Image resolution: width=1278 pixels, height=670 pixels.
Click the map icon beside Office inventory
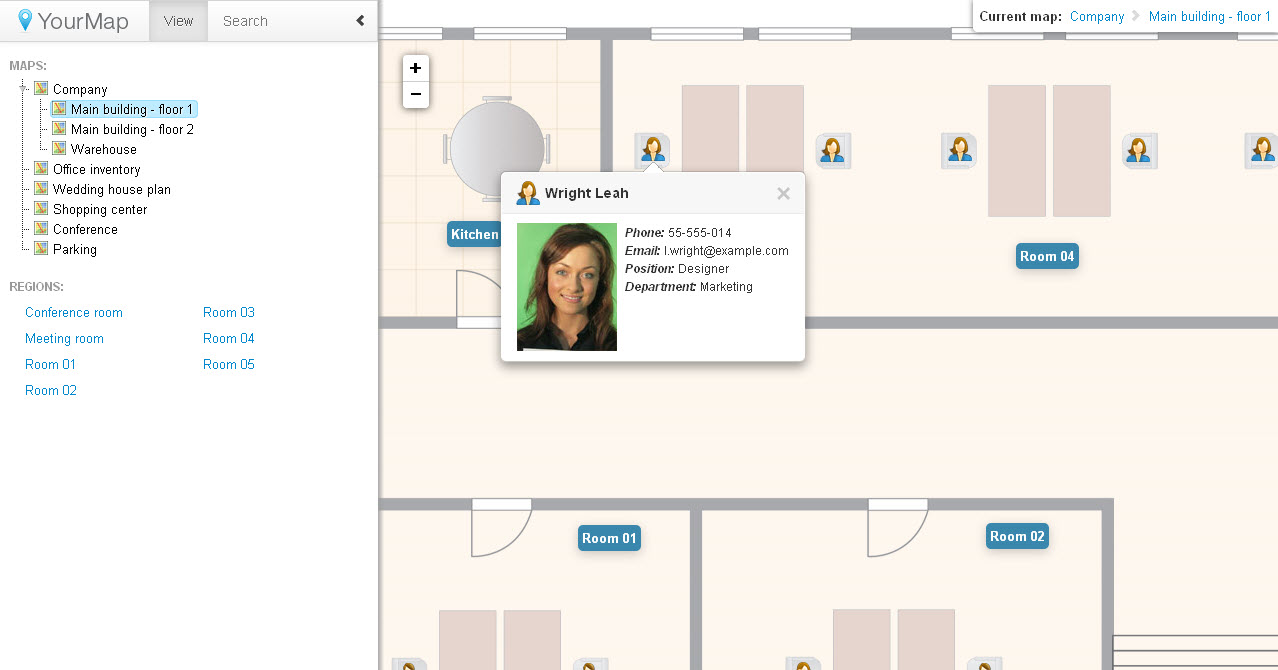coord(41,168)
